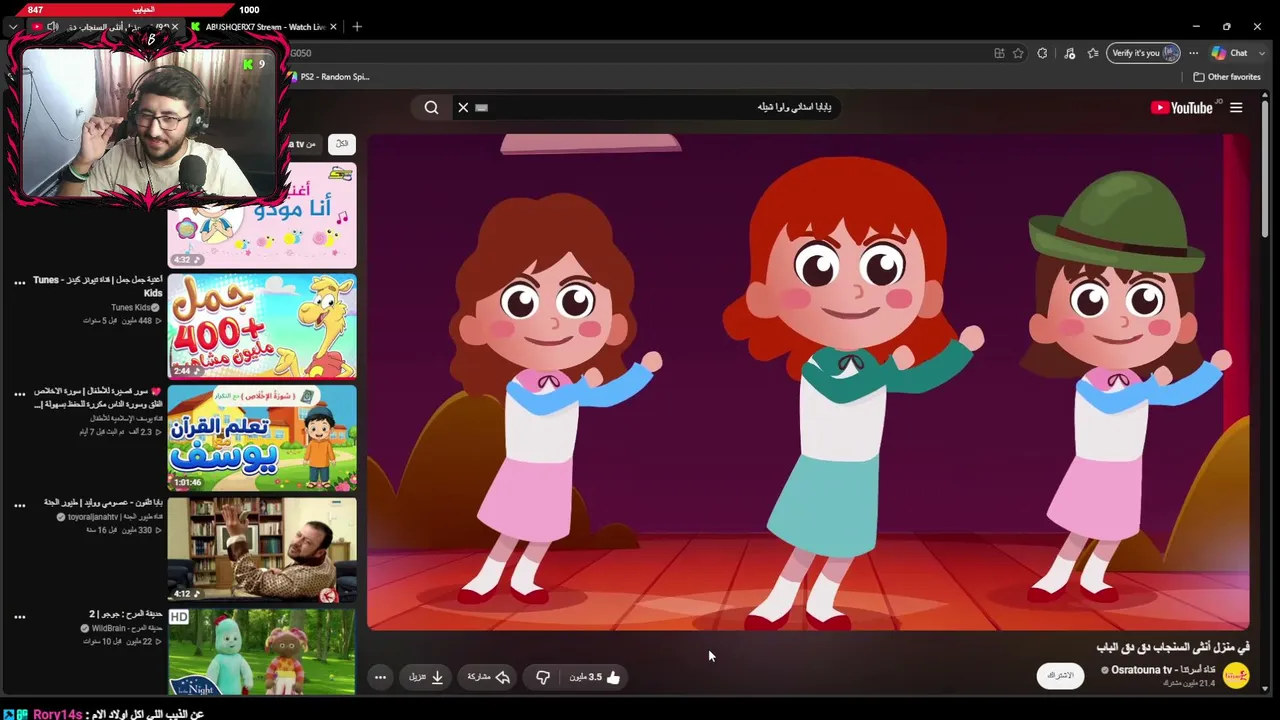Click the main video player
The image size is (1280, 720).
coord(808,382)
